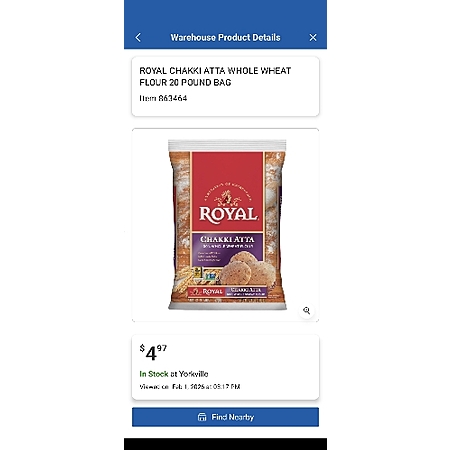Click the store icon in Find Nearby
450x450 pixels.
click(202, 417)
